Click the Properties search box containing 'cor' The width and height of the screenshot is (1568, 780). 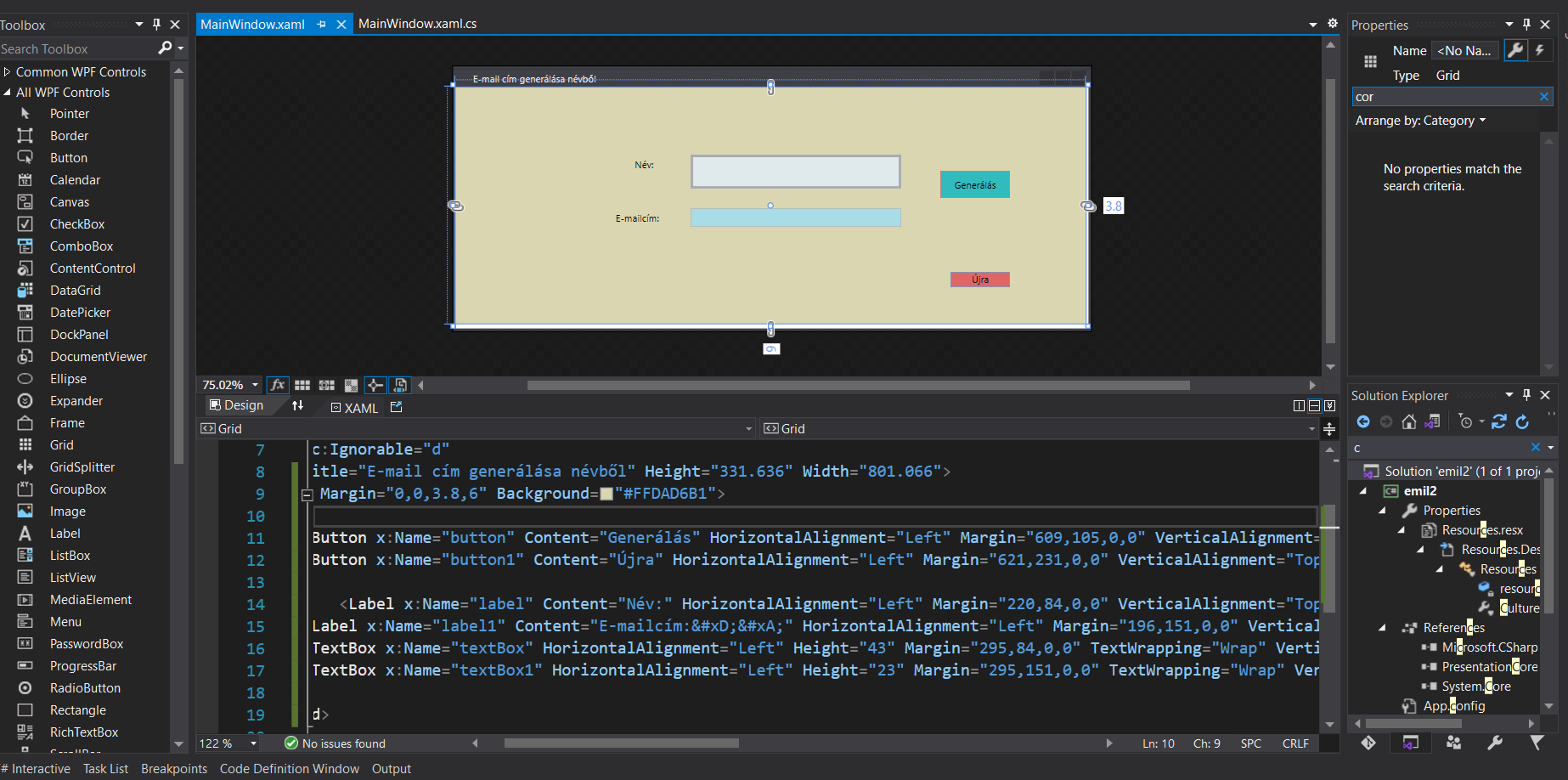click(x=1444, y=97)
